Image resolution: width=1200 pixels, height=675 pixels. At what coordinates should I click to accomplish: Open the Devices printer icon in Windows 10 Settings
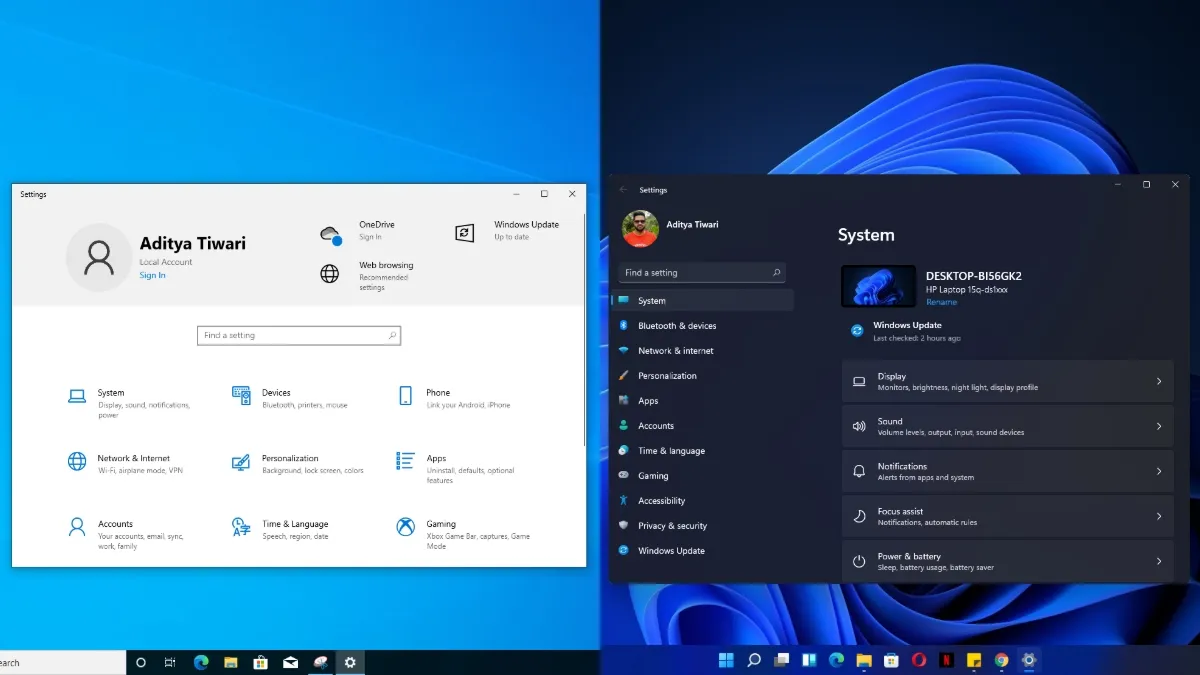click(240, 396)
